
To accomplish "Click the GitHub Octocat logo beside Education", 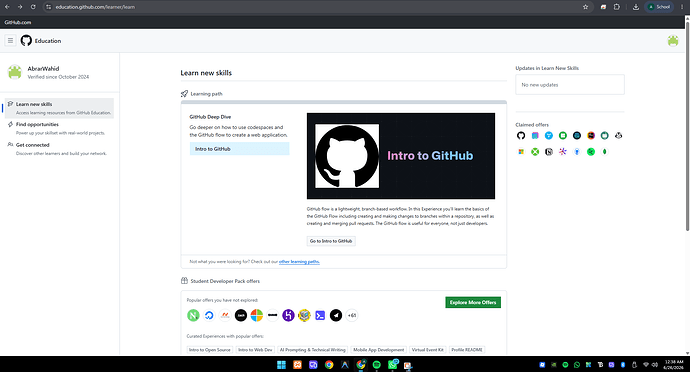I will click(x=26, y=41).
